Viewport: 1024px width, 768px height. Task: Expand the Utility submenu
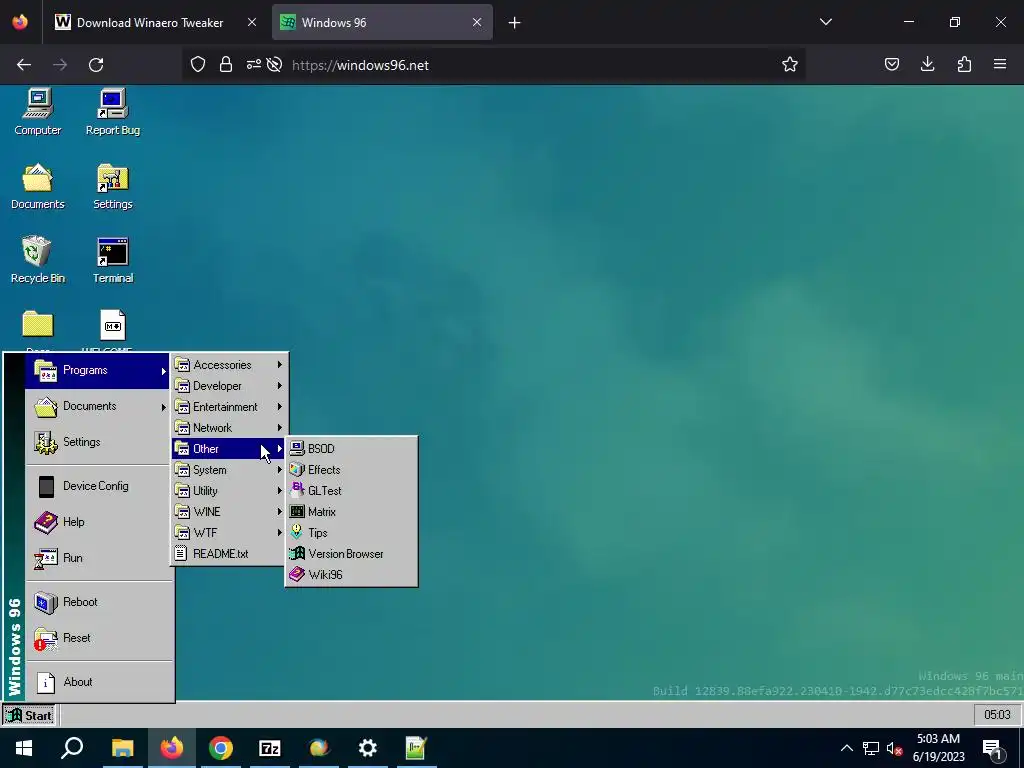point(229,490)
